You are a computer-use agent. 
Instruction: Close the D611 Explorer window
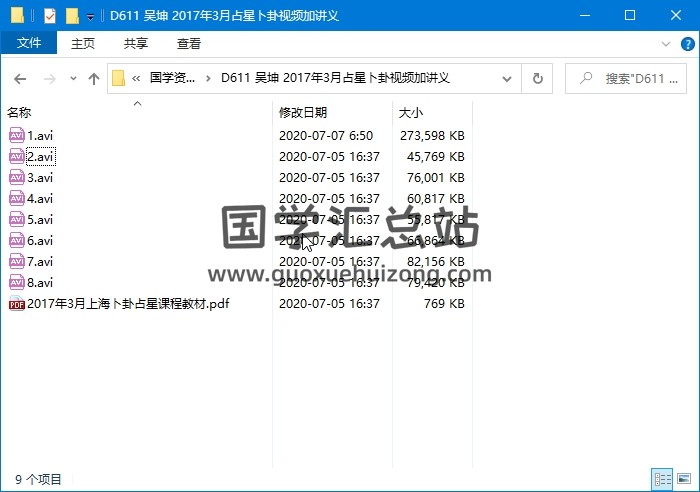[676, 16]
